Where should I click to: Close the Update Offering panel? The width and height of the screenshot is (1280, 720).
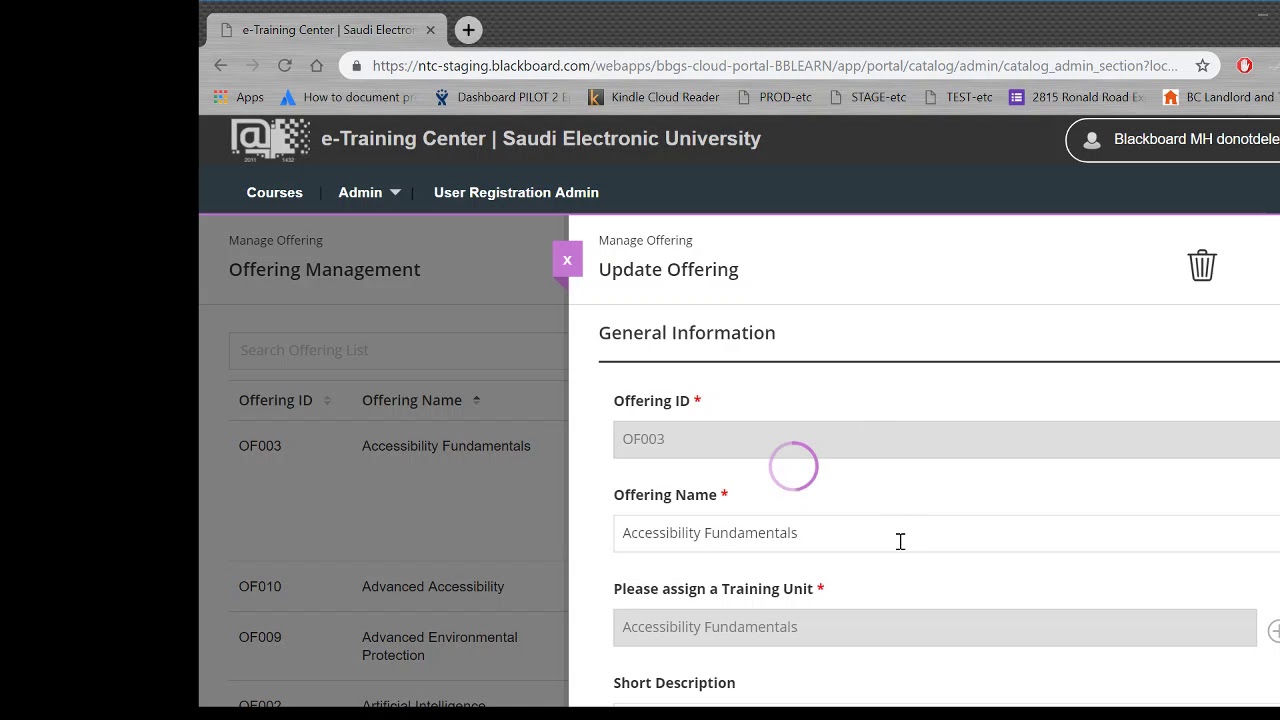click(x=567, y=260)
